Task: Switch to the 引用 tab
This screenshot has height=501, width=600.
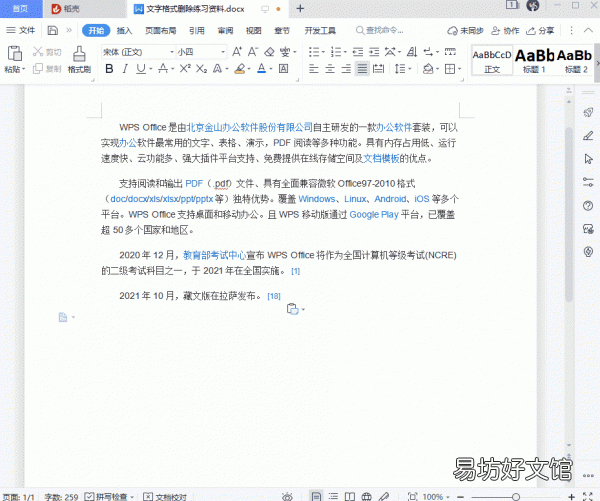Action: 197,31
